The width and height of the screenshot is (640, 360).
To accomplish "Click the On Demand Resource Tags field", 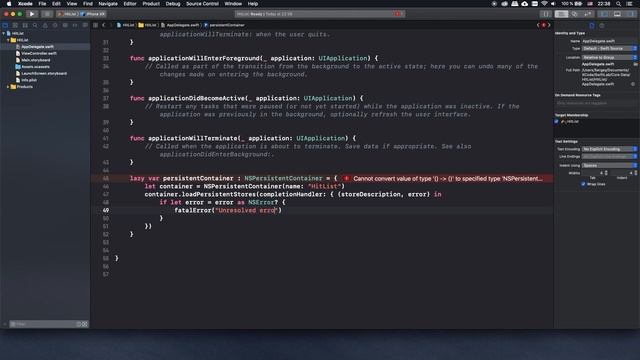I will coord(596,103).
